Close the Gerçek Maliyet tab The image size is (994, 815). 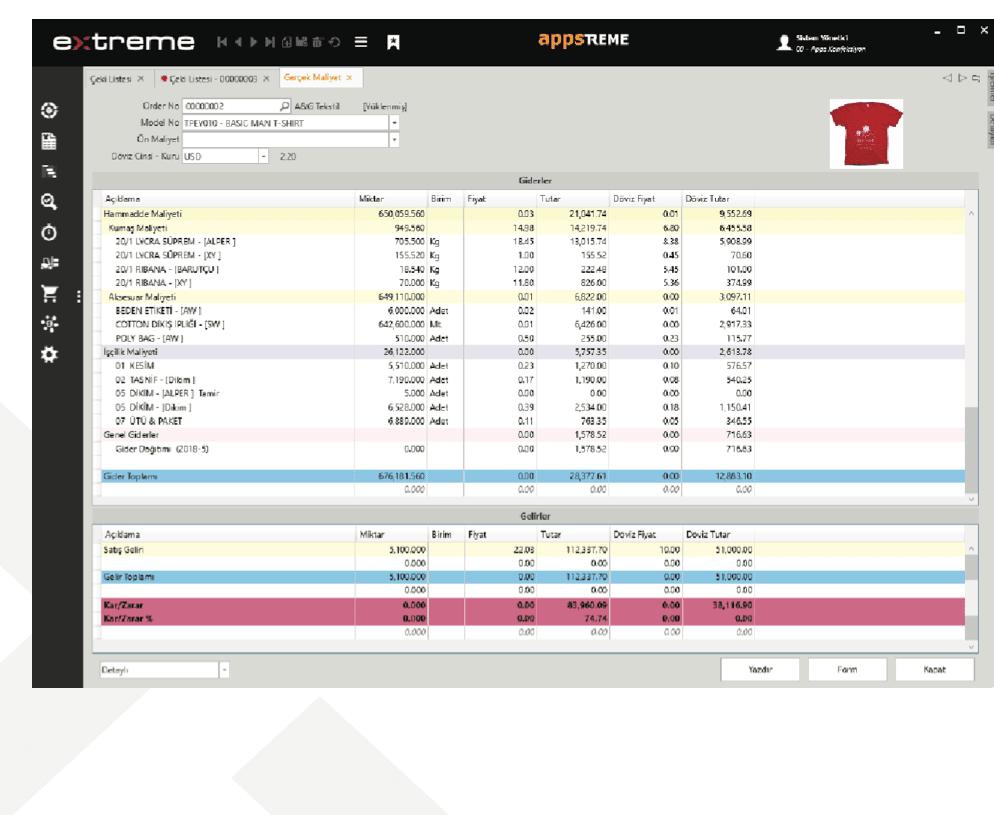[349, 78]
